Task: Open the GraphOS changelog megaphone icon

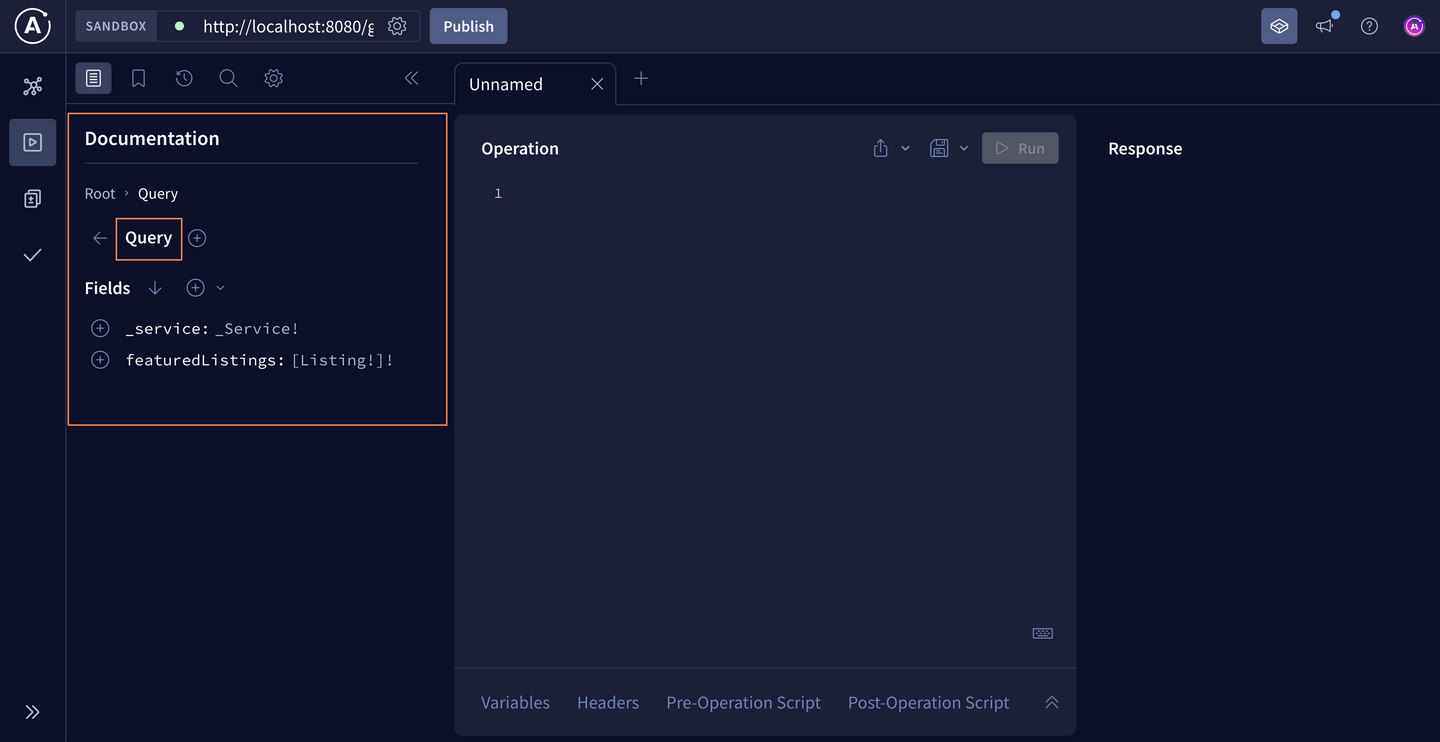Action: click(x=1324, y=25)
